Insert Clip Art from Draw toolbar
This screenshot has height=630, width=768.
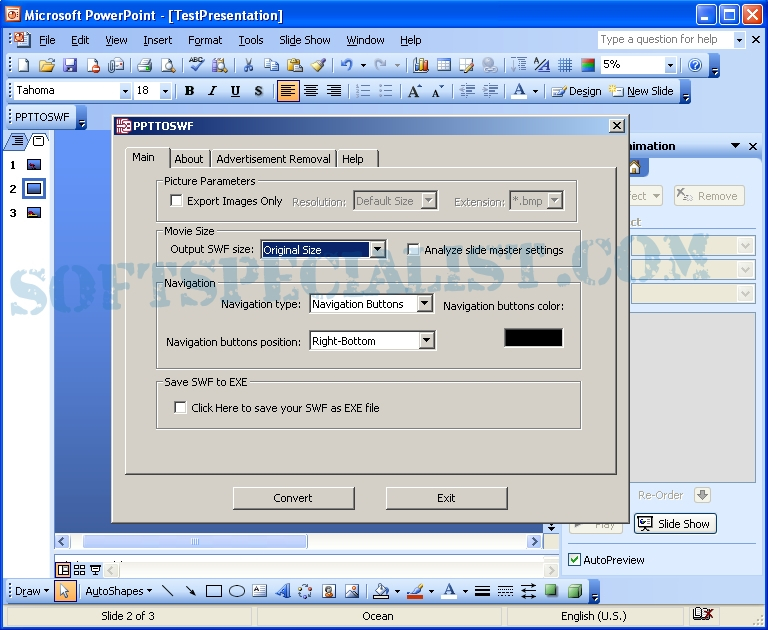329,591
